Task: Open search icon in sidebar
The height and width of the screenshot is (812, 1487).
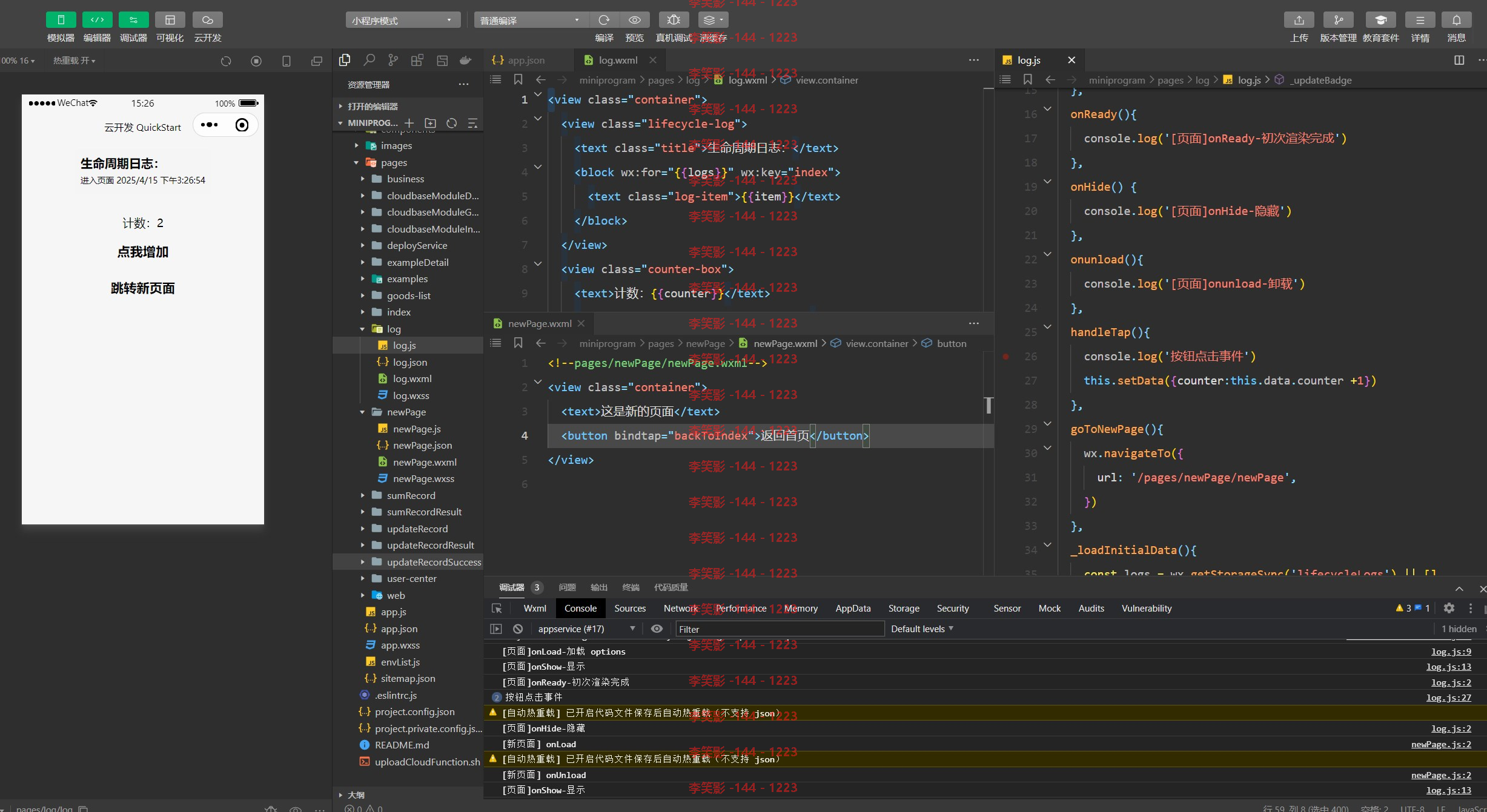Action: pyautogui.click(x=369, y=60)
